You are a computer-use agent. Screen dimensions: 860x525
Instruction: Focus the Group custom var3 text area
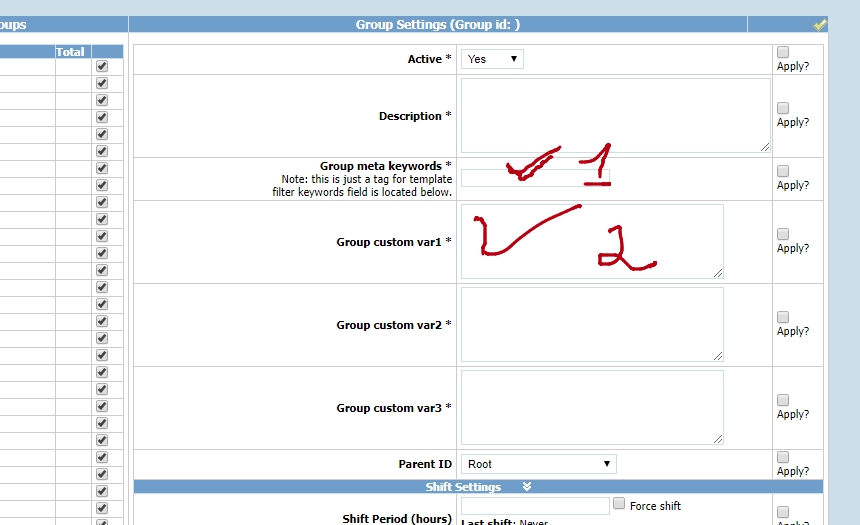tap(592, 408)
